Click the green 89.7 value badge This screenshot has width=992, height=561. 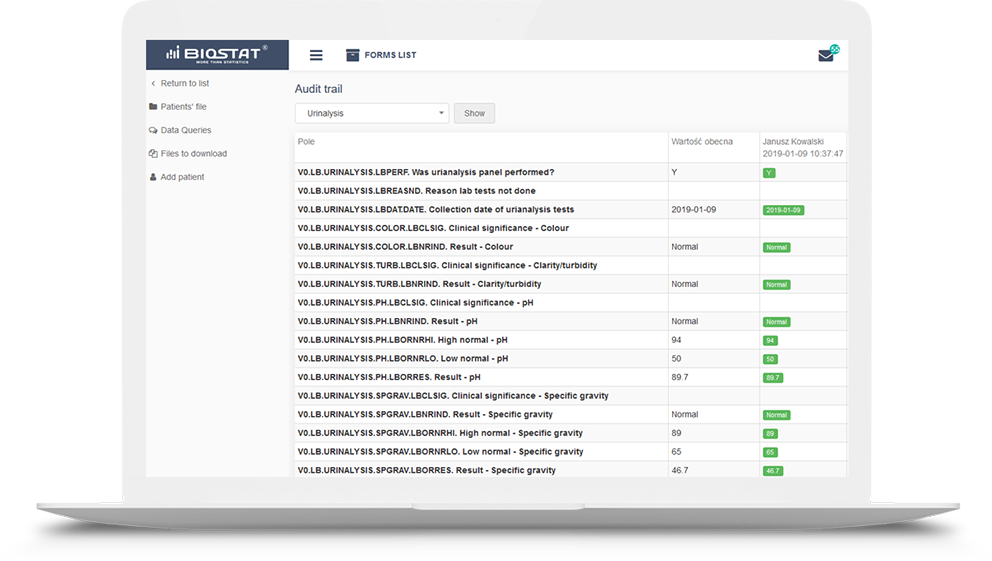[772, 378]
